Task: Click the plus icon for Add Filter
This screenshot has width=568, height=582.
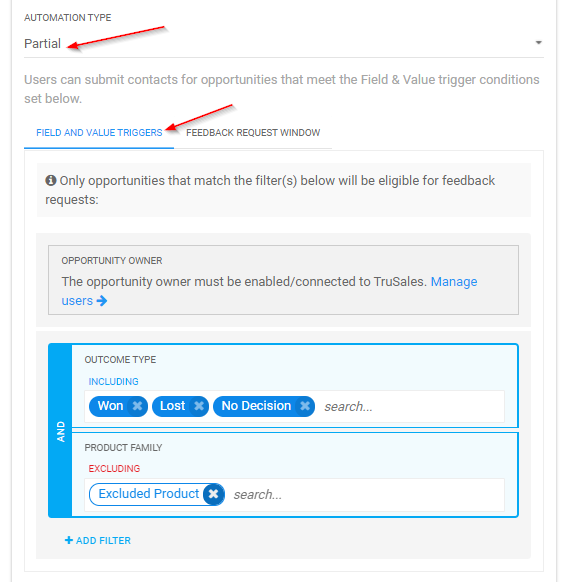Action: point(69,540)
